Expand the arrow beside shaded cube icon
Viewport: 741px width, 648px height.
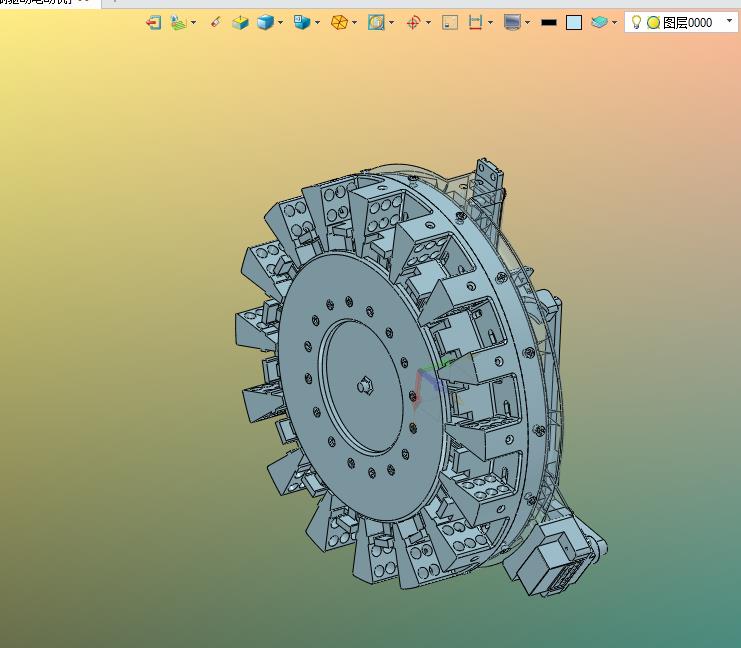pyautogui.click(x=281, y=22)
